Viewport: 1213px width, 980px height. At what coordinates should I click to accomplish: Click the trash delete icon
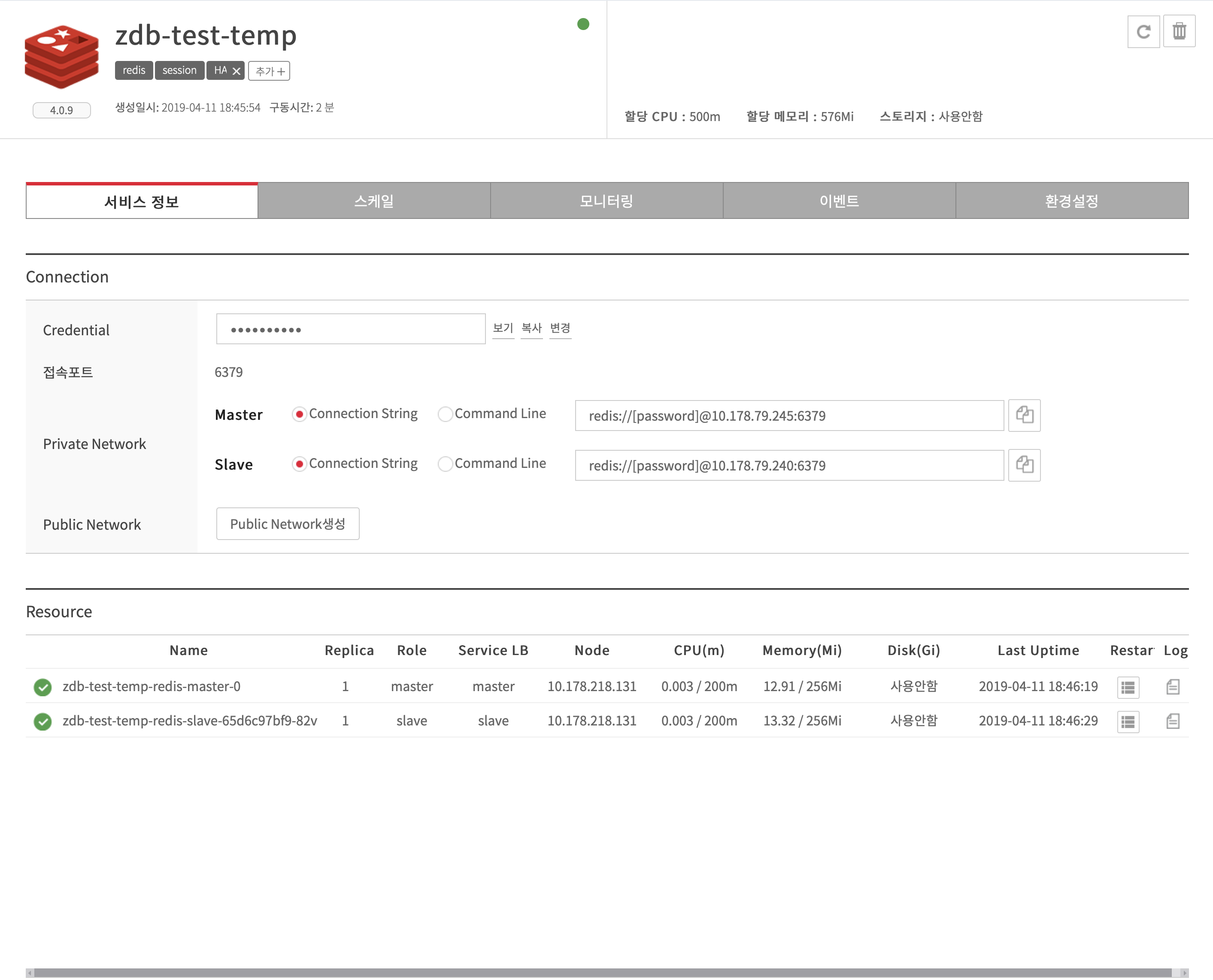coord(1179,32)
